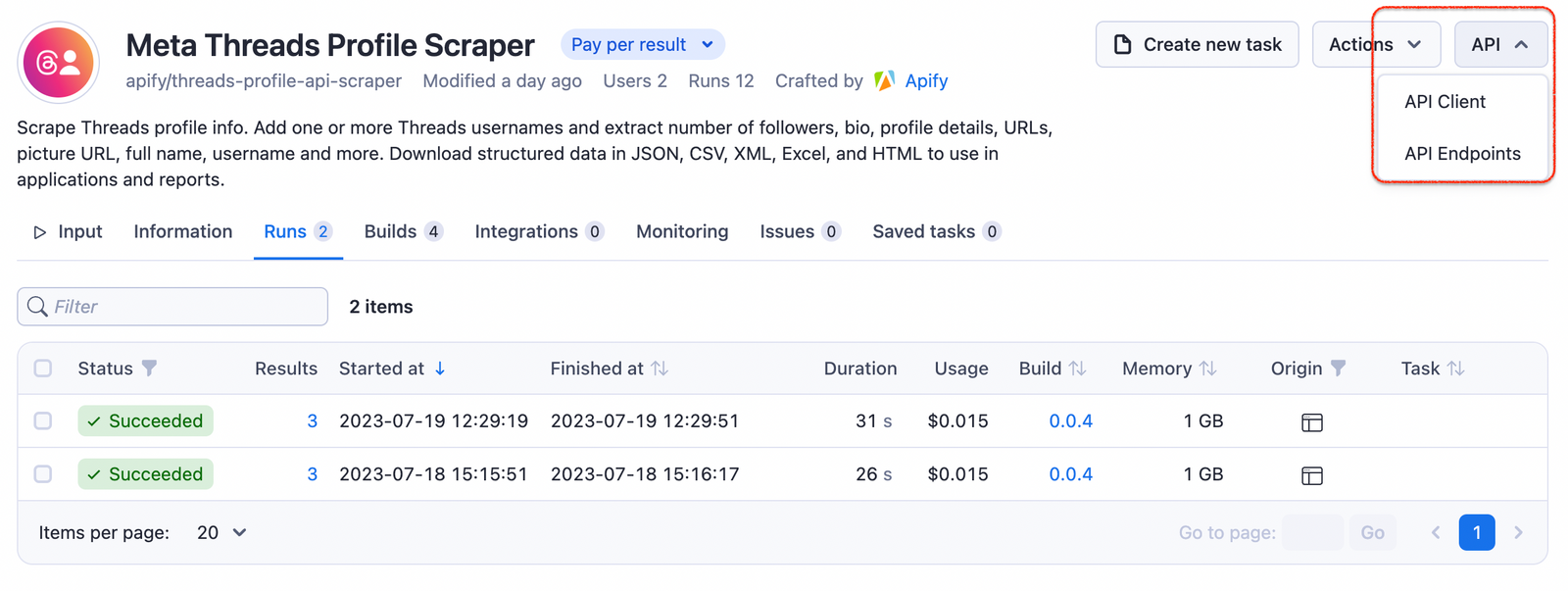The width and height of the screenshot is (1568, 591).
Task: Change items per page from 20
Action: 221,532
